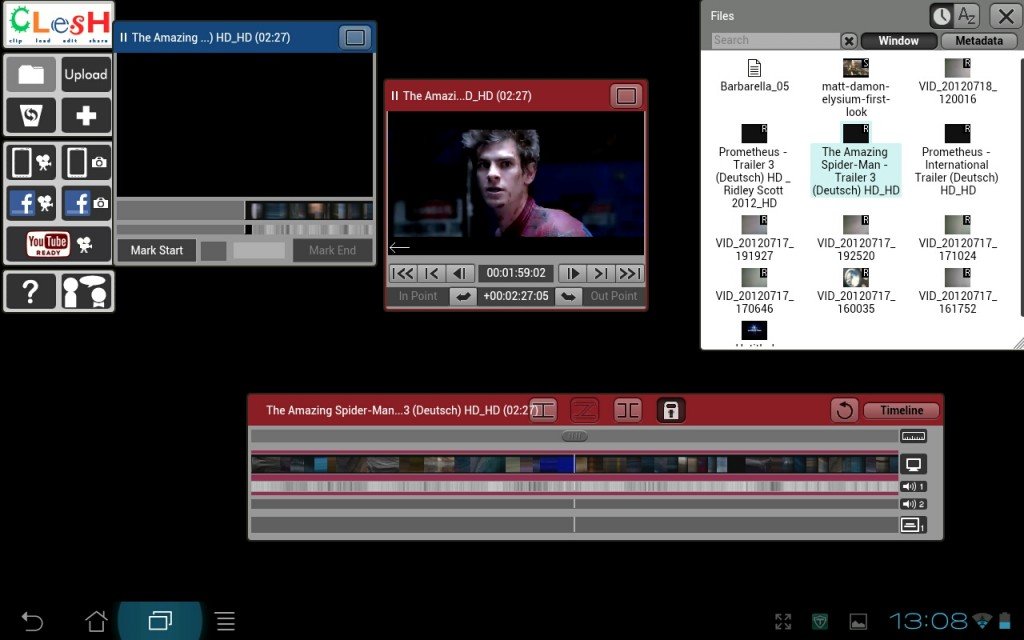Select the Window tab in Files panel

(898, 41)
